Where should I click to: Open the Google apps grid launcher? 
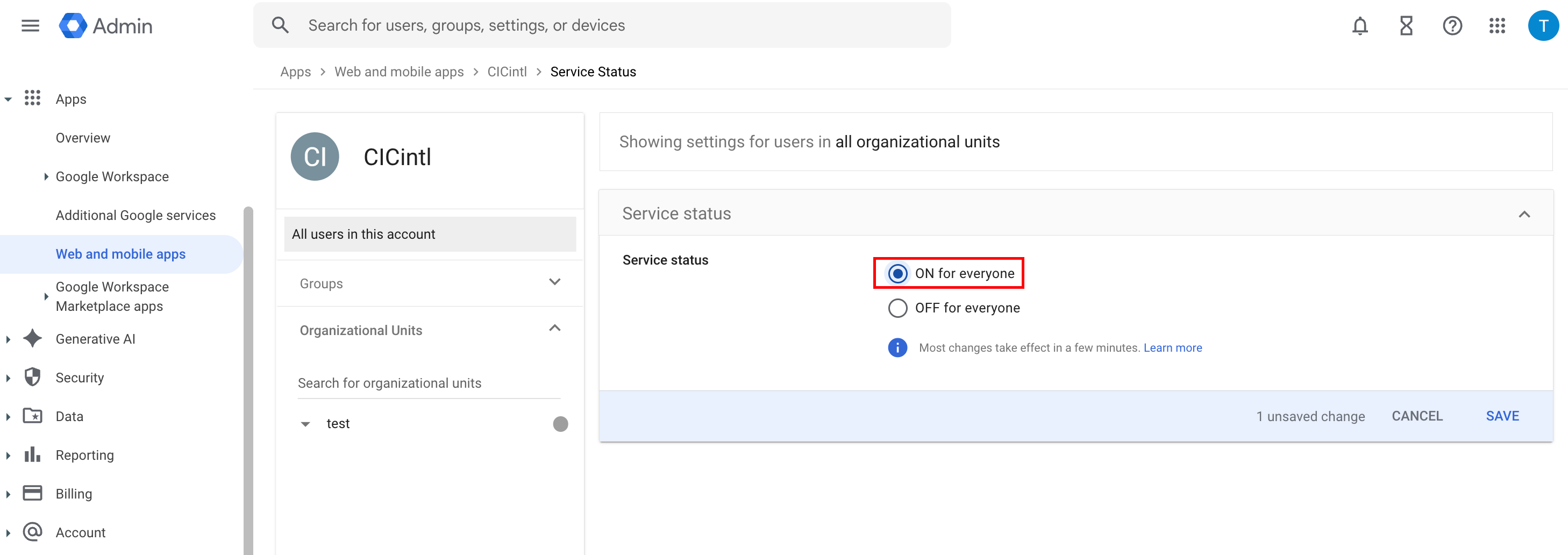[1497, 26]
